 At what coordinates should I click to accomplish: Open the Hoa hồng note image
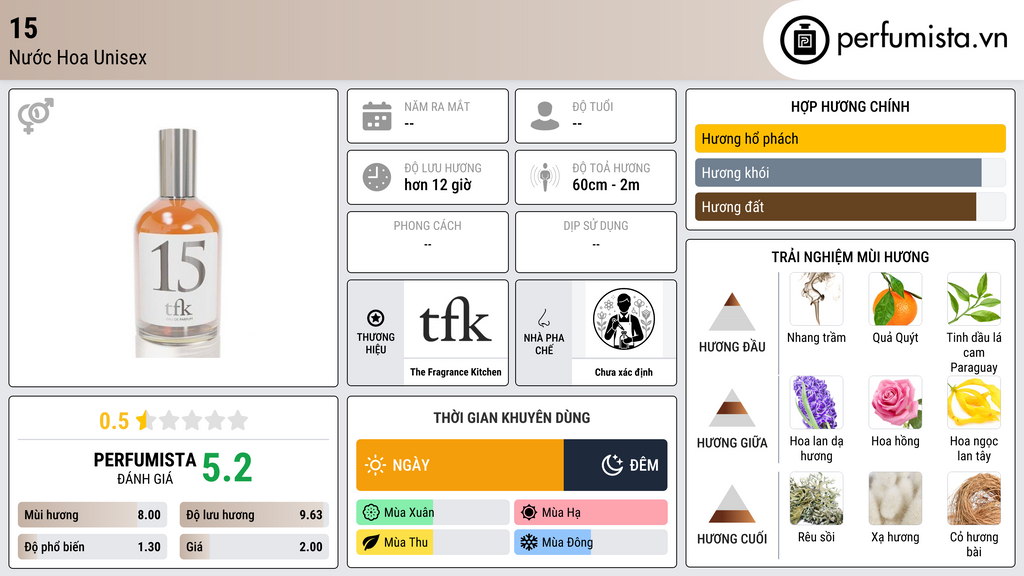tap(895, 402)
